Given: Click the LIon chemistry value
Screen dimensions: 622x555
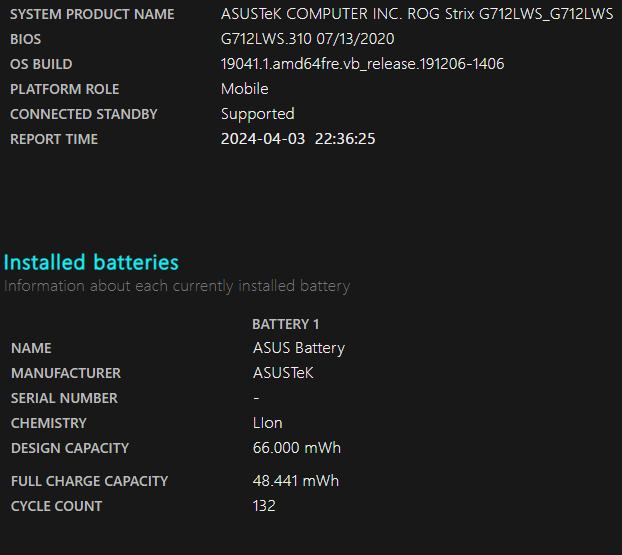Looking at the screenshot, I should [267, 423].
